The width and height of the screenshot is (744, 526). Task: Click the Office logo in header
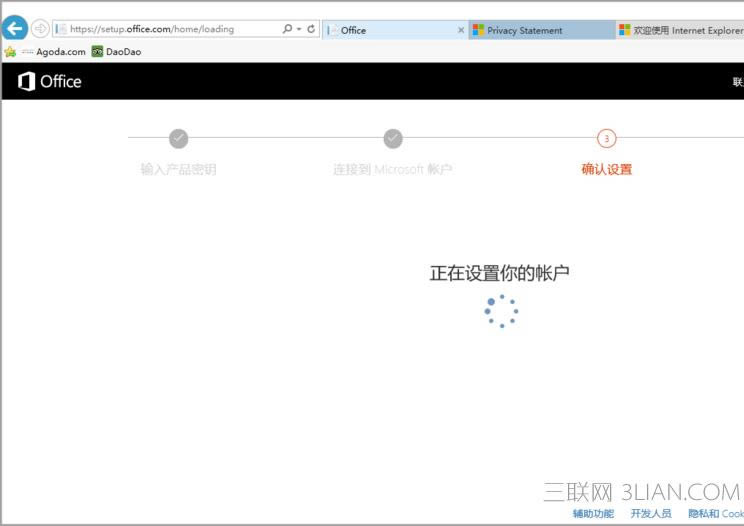[x=49, y=81]
